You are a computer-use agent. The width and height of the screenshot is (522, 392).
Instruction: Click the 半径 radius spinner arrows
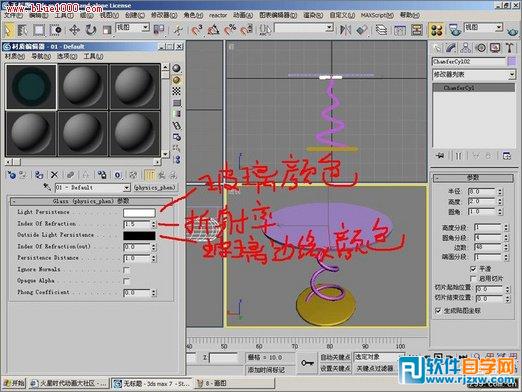[500, 192]
